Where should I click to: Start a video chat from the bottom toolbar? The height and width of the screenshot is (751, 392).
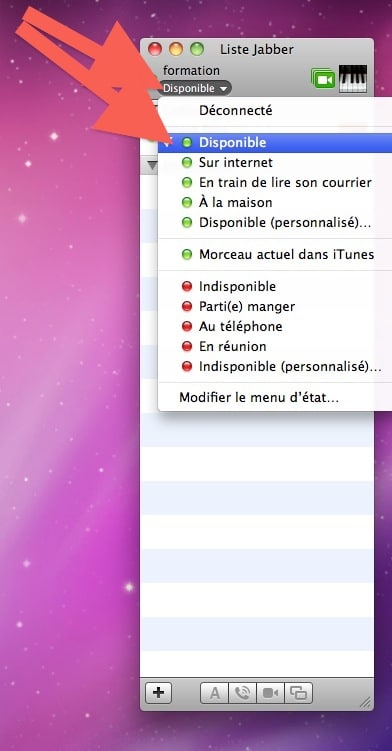pos(270,693)
